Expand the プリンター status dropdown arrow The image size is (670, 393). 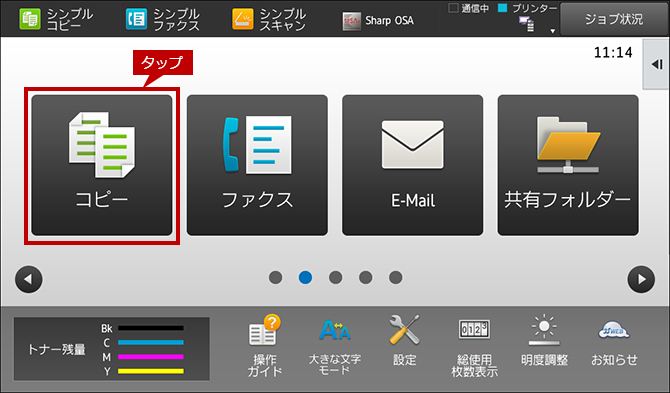(552, 31)
